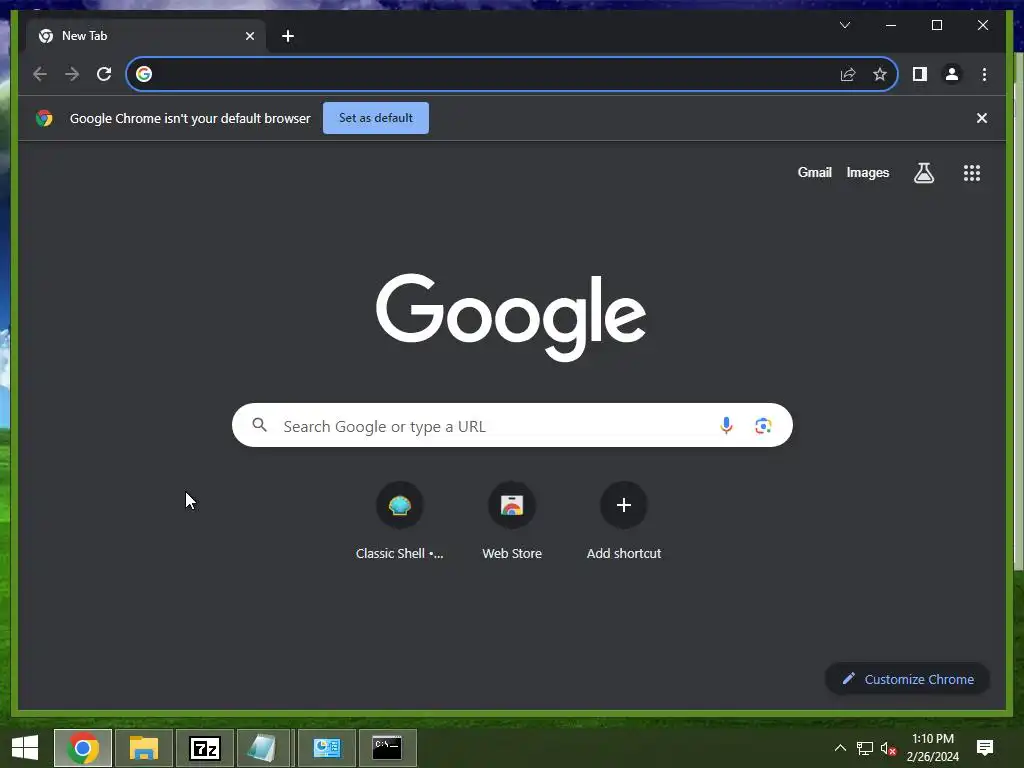Dismiss the default browser infobar
This screenshot has width=1024, height=768.
pyautogui.click(x=982, y=118)
